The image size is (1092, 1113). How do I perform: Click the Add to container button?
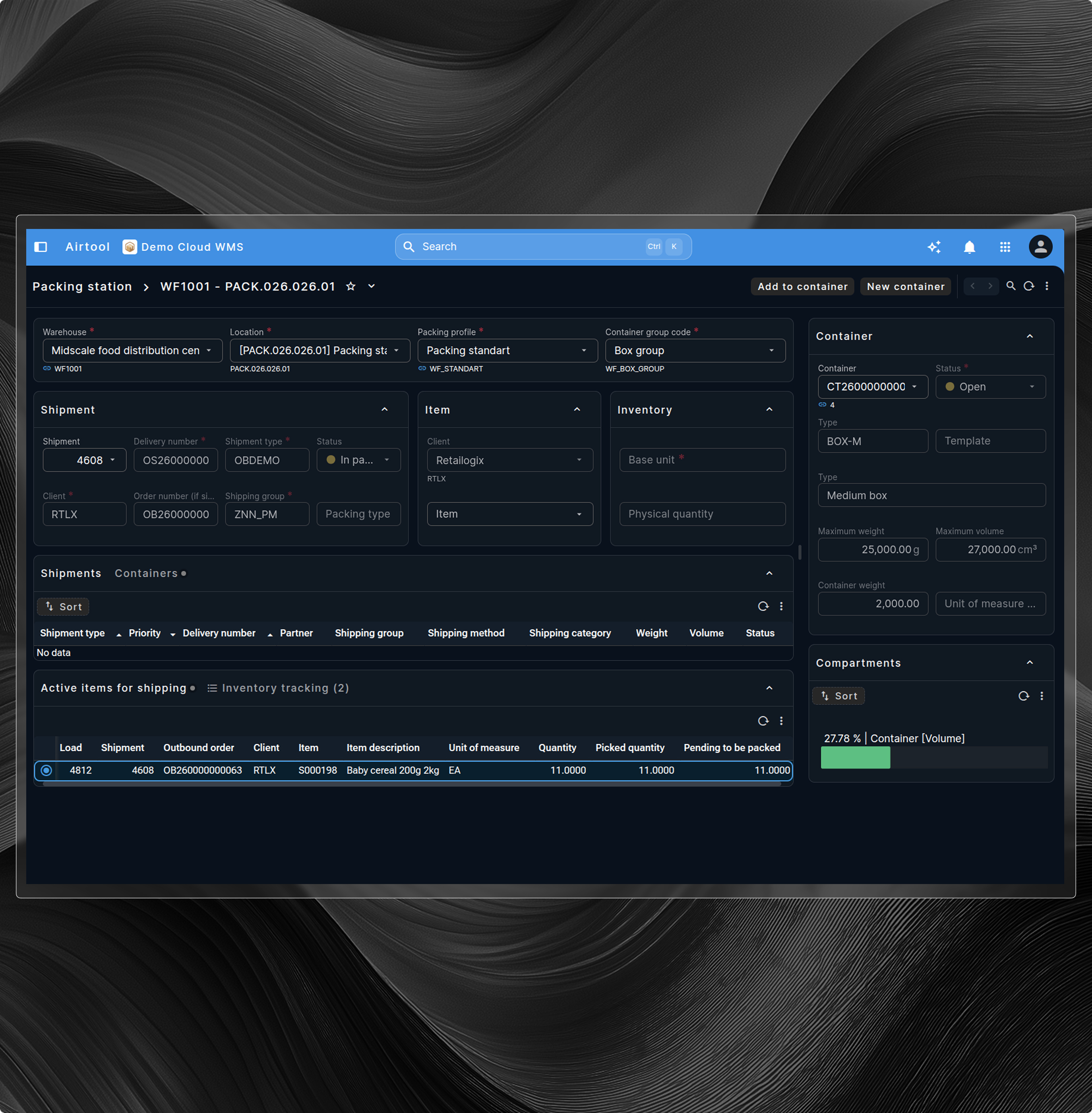(x=802, y=286)
